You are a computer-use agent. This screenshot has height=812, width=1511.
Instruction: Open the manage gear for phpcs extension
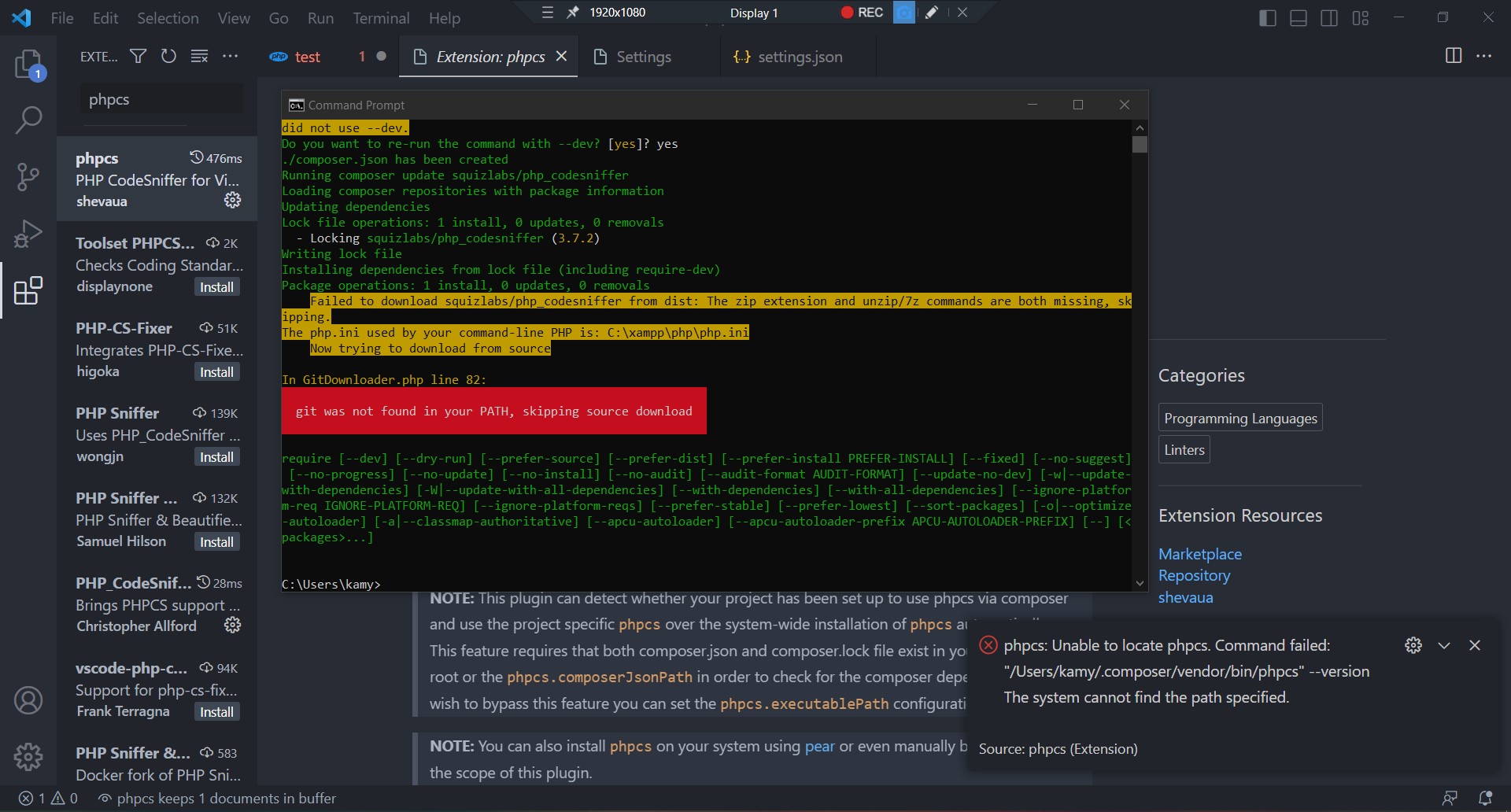(232, 200)
